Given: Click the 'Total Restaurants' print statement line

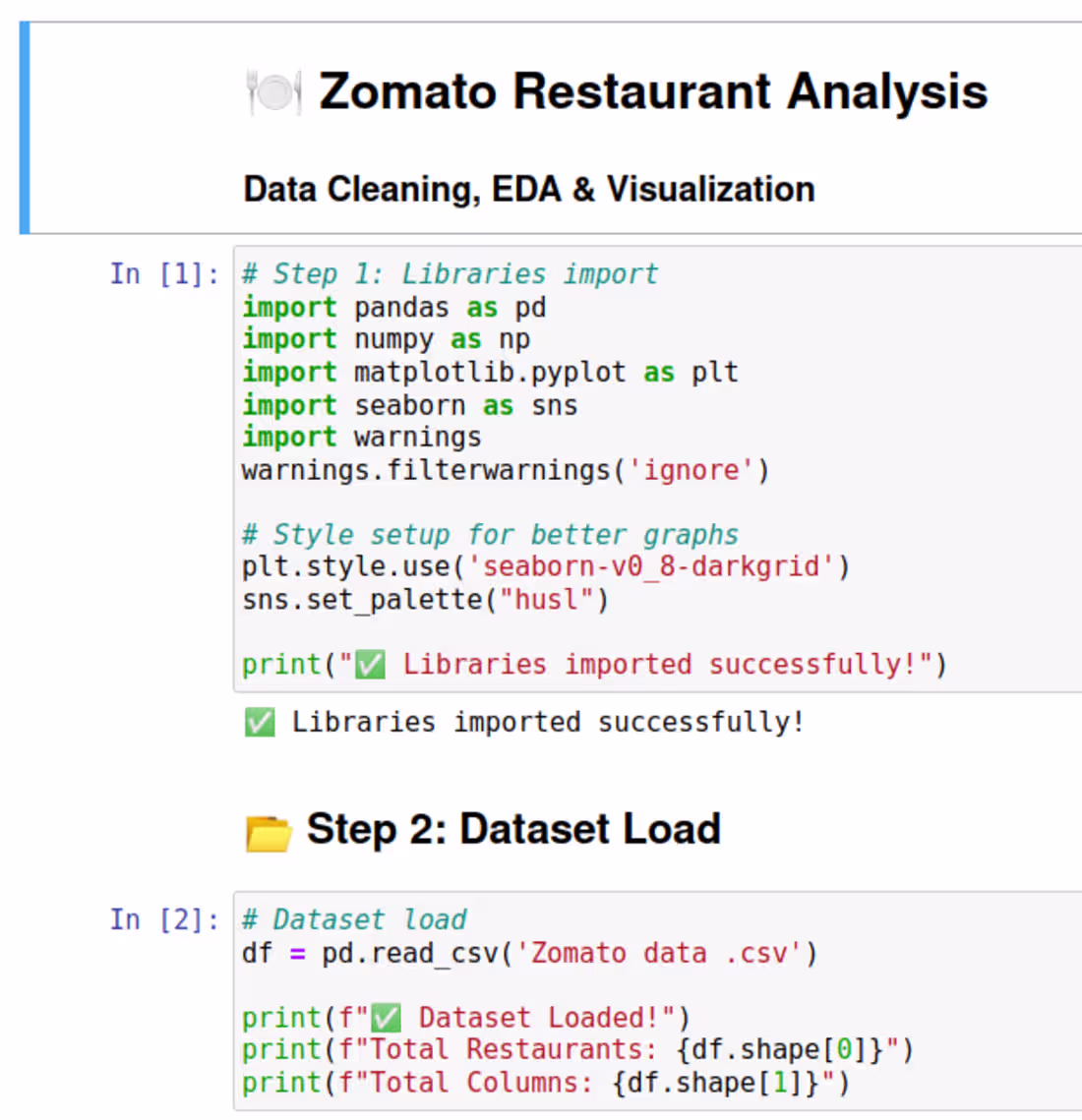Looking at the screenshot, I should (x=575, y=1049).
